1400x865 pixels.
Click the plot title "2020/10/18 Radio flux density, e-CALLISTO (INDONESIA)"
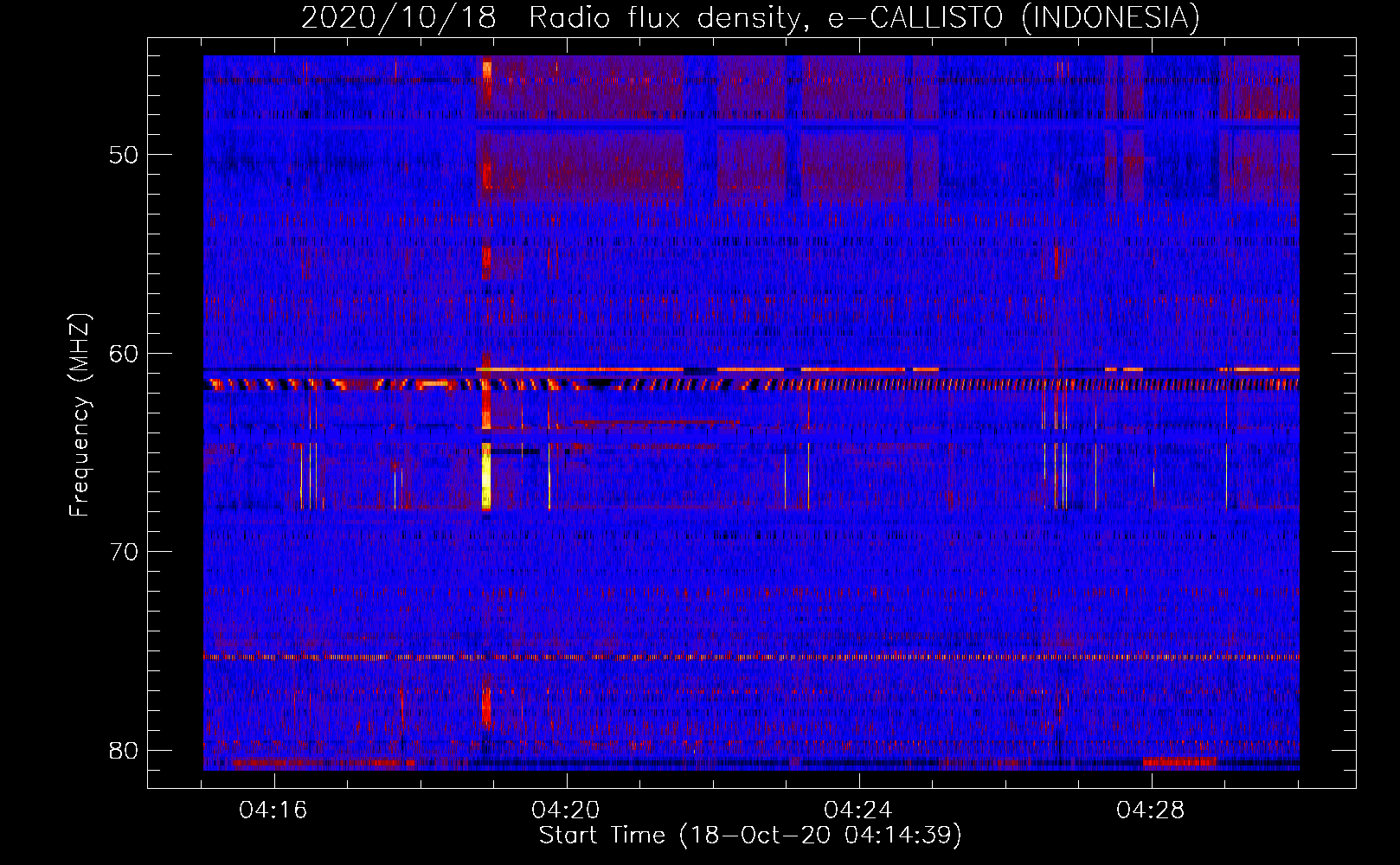pos(750,17)
